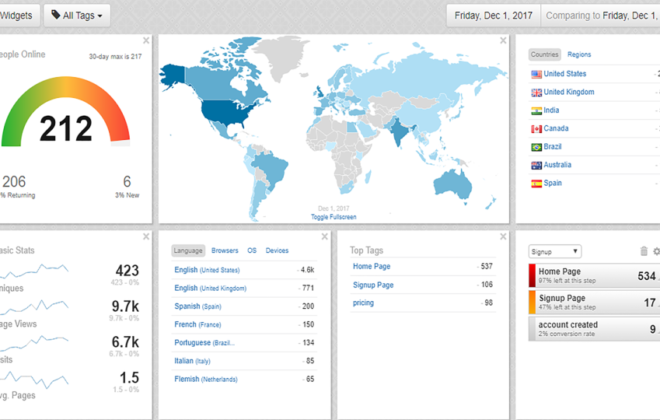660x420 pixels.
Task: Open Canada country link
Action: (556, 128)
